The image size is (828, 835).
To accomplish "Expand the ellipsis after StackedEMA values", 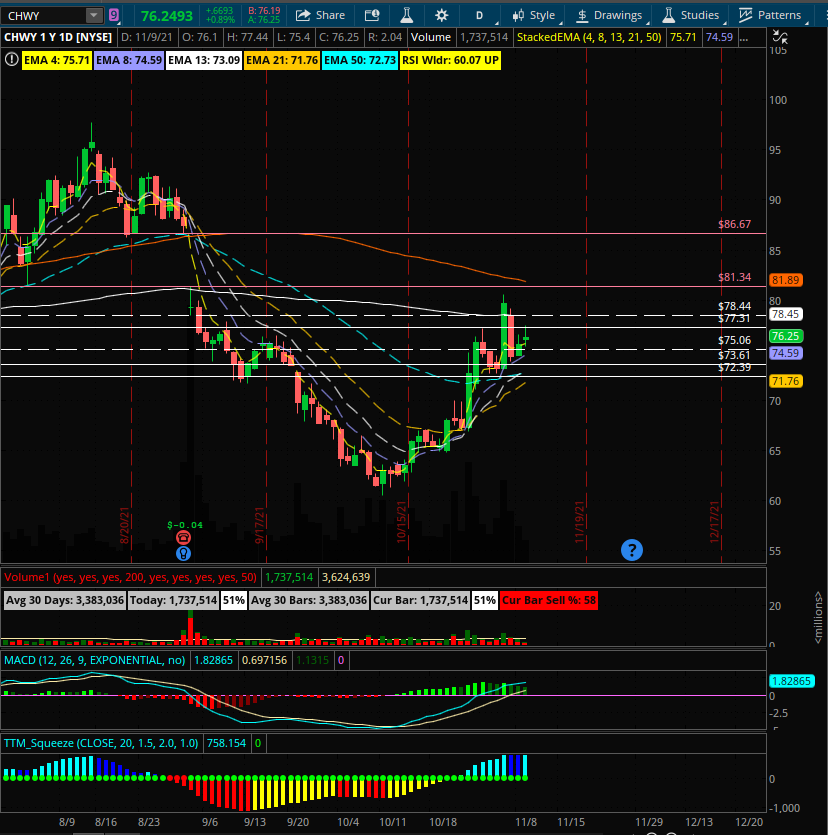I will [744, 38].
